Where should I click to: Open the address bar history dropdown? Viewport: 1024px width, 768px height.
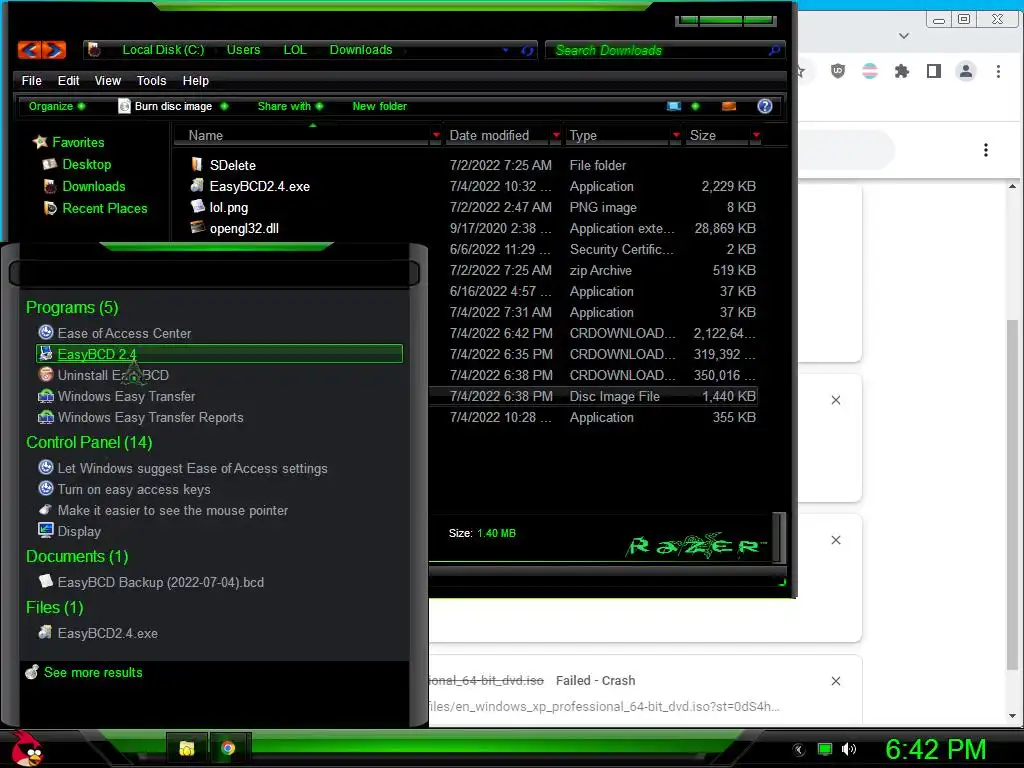(x=505, y=50)
